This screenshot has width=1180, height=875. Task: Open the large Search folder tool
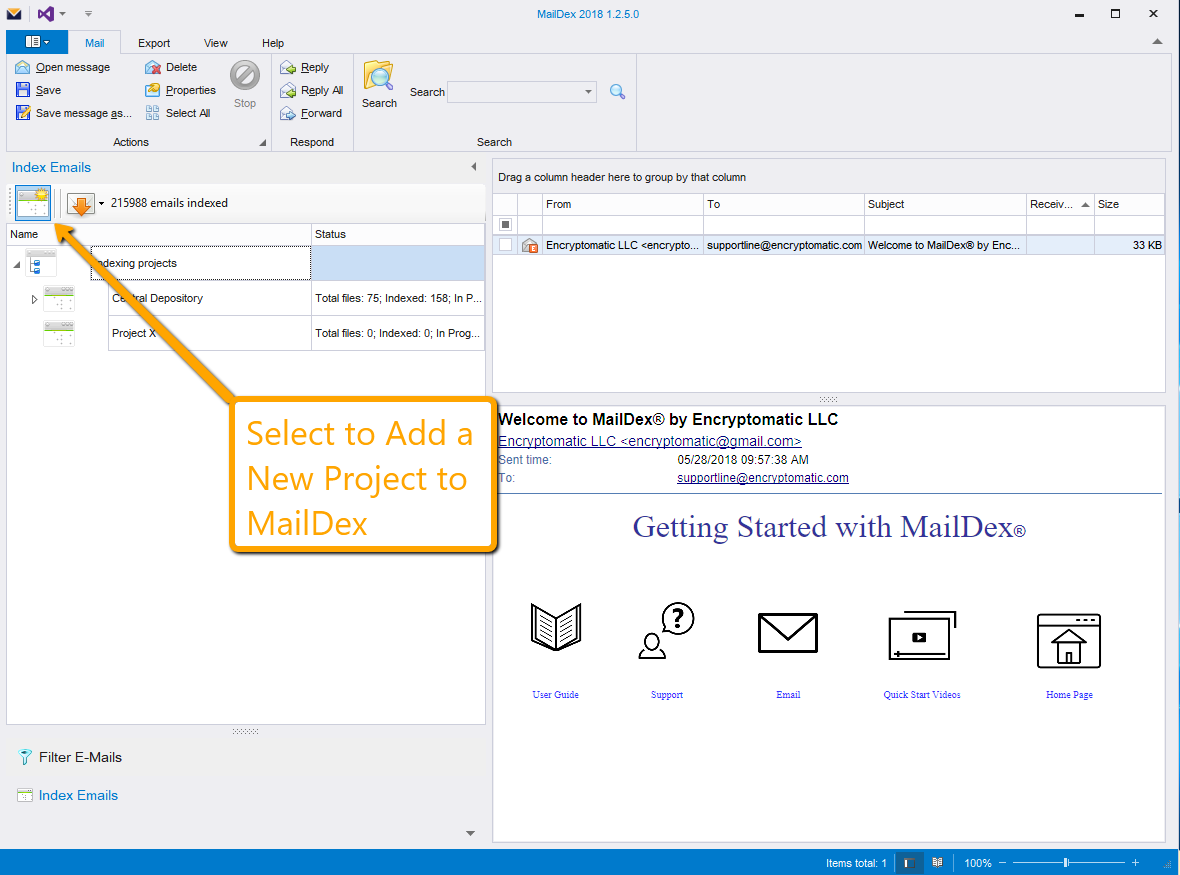(379, 84)
